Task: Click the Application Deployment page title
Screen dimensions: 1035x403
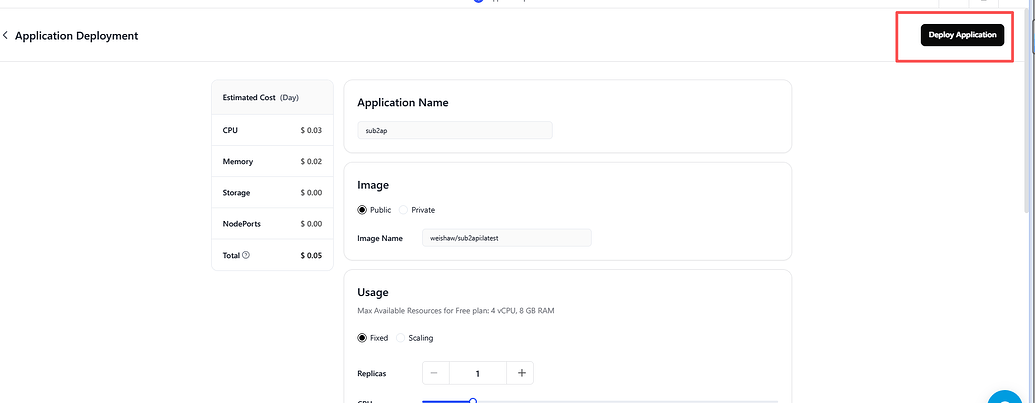Action: coord(77,36)
